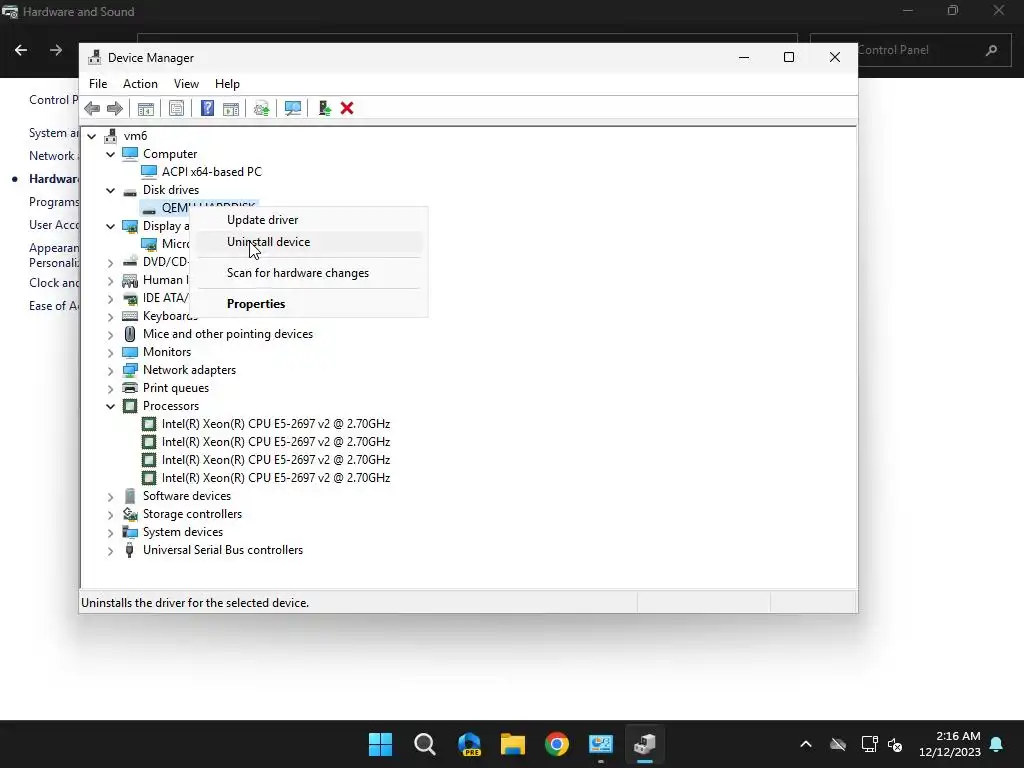
Task: Click the Network adapters category icon
Action: [130, 370]
